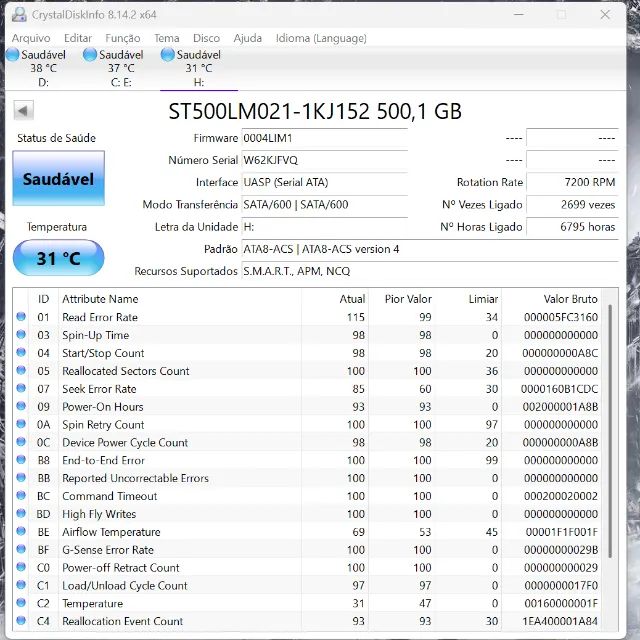Image resolution: width=640 pixels, height=640 pixels.
Task: Click the Padrão field ATA8-ACS version 4
Action: point(430,249)
